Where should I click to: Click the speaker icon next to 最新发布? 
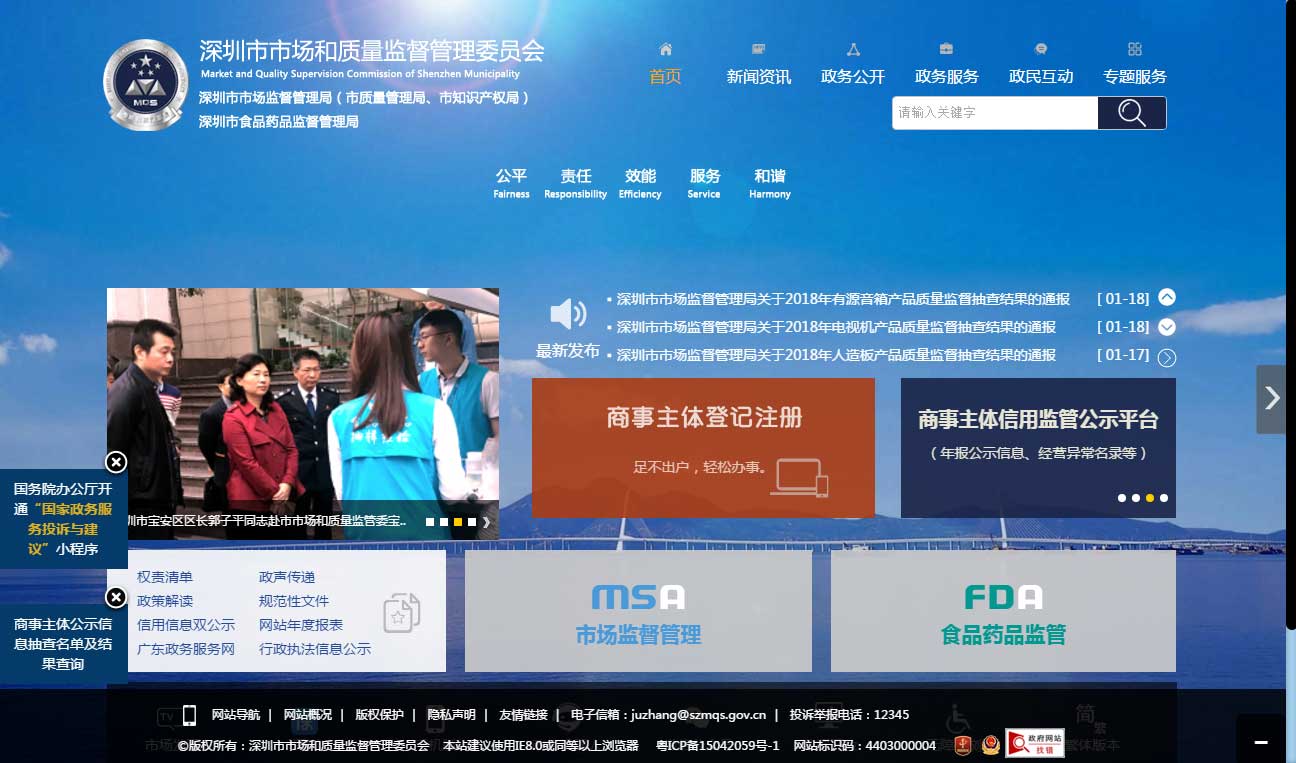pos(567,314)
